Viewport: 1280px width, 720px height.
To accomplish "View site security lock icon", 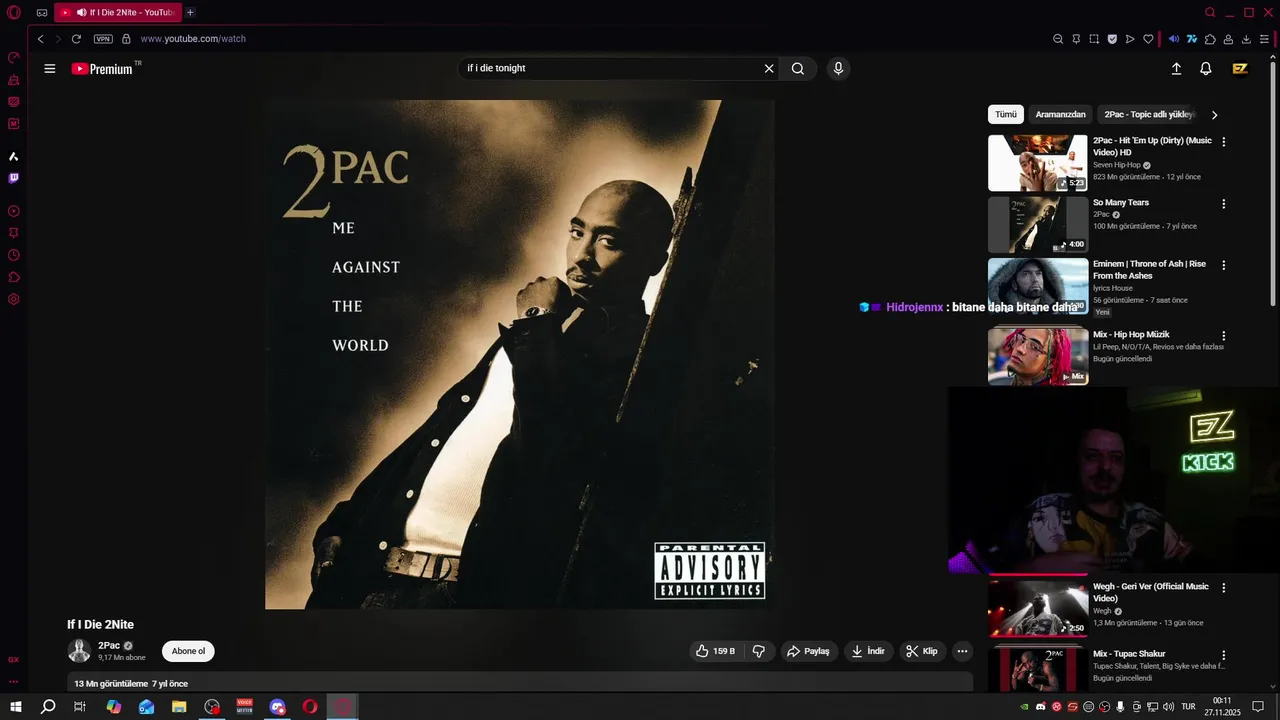I will pyautogui.click(x=126, y=39).
